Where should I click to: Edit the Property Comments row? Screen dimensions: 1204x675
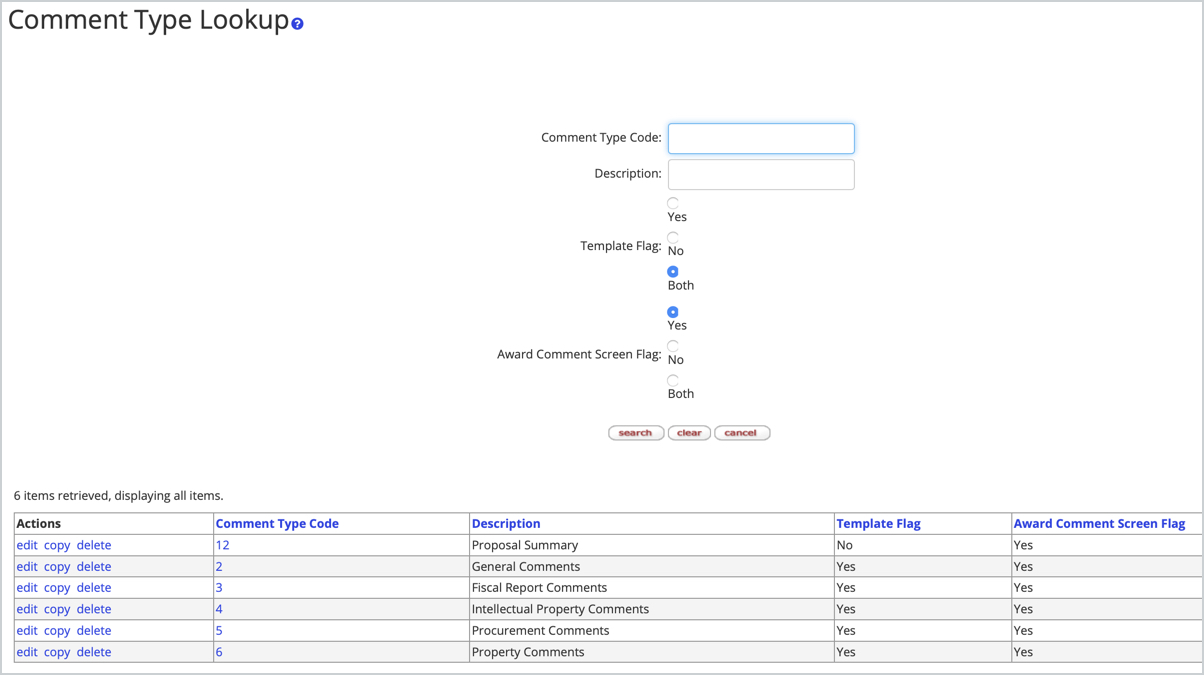[27, 652]
